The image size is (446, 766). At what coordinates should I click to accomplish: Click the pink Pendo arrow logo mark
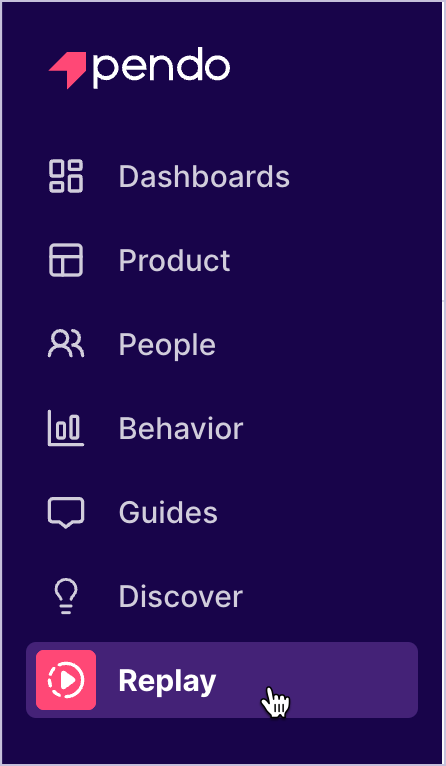67,70
